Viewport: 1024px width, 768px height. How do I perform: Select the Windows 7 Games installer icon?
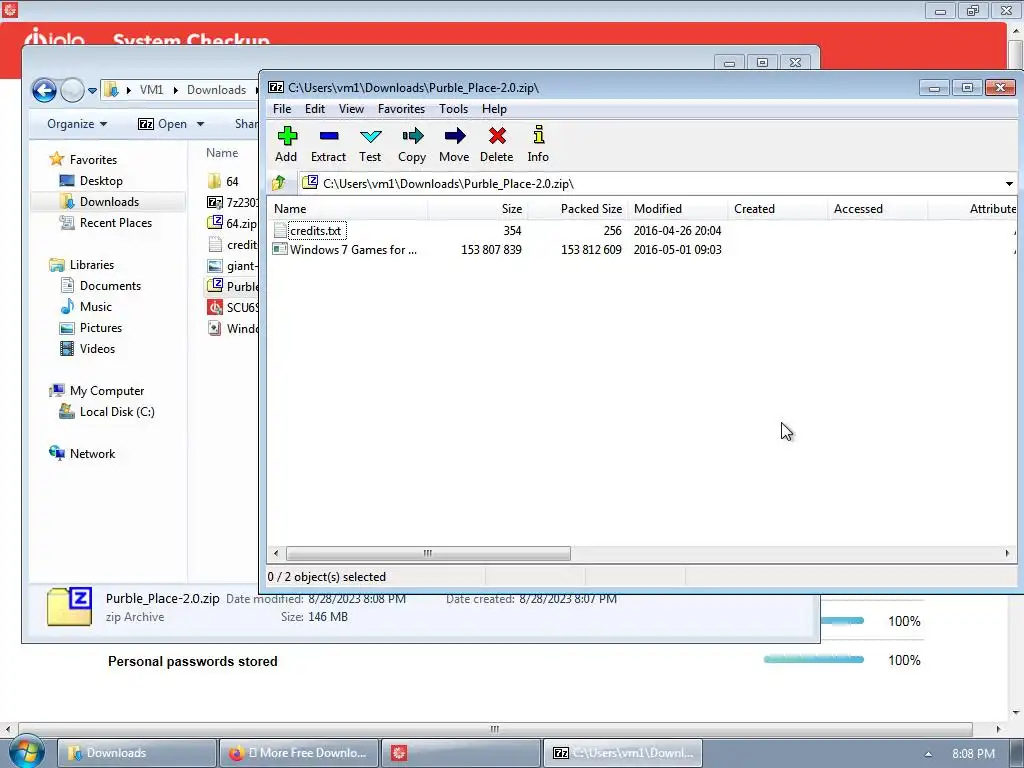tap(280, 249)
